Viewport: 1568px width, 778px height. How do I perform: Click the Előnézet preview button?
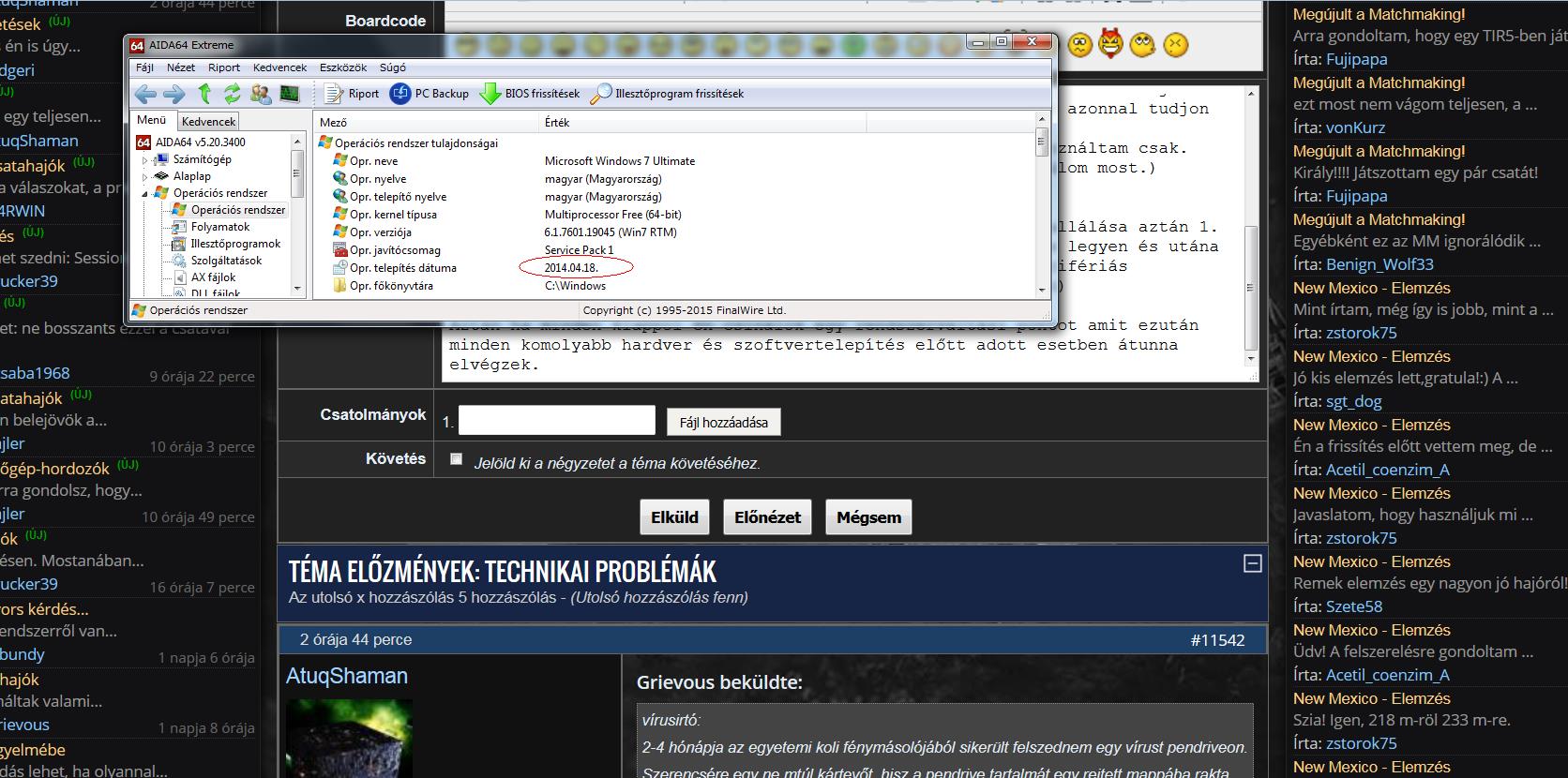point(767,517)
